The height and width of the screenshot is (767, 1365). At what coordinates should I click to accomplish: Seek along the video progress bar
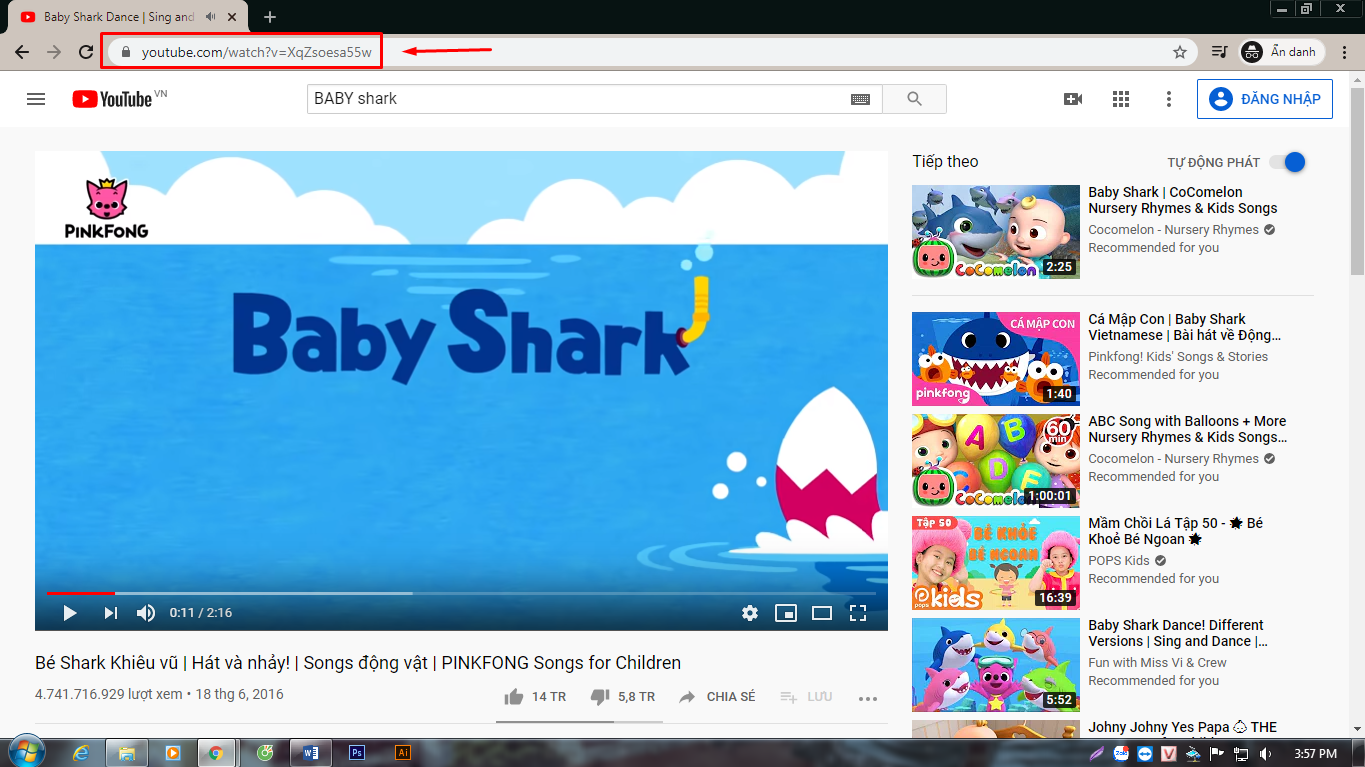(461, 593)
